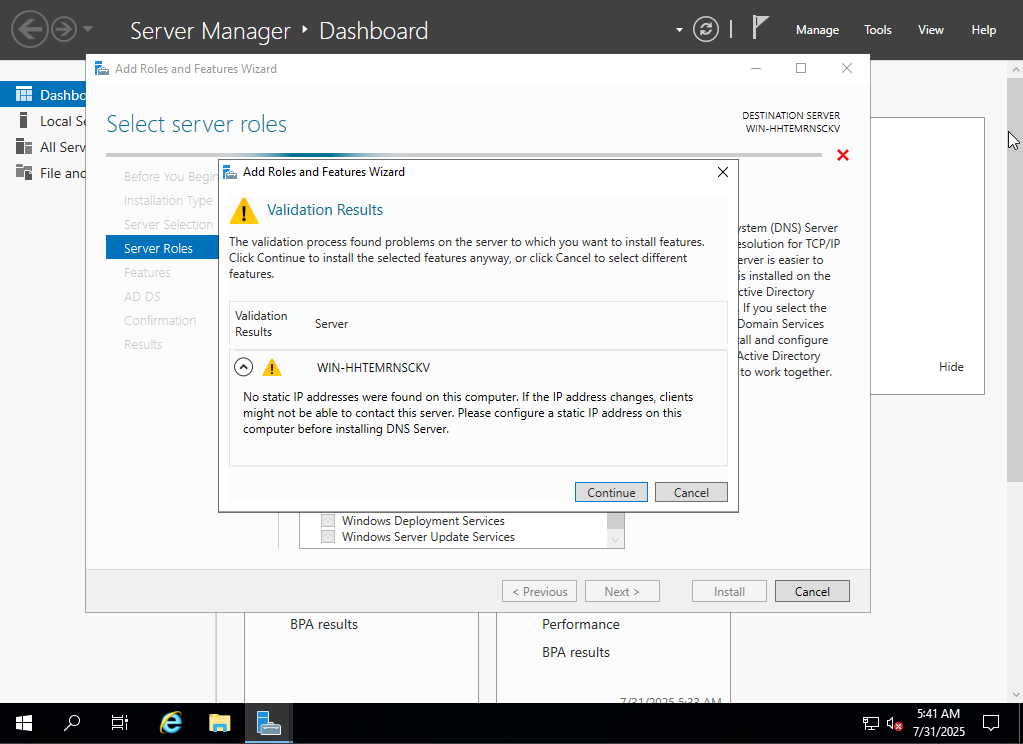The image size is (1023, 744).
Task: Open dropdown arrow left of refresh icon
Action: [680, 29]
